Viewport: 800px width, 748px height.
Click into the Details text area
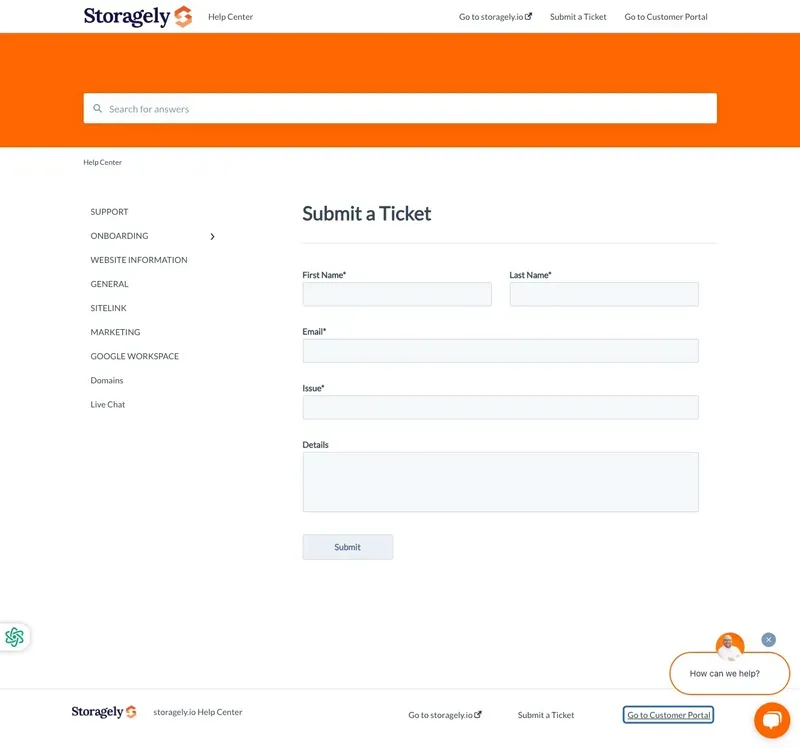tap(501, 482)
